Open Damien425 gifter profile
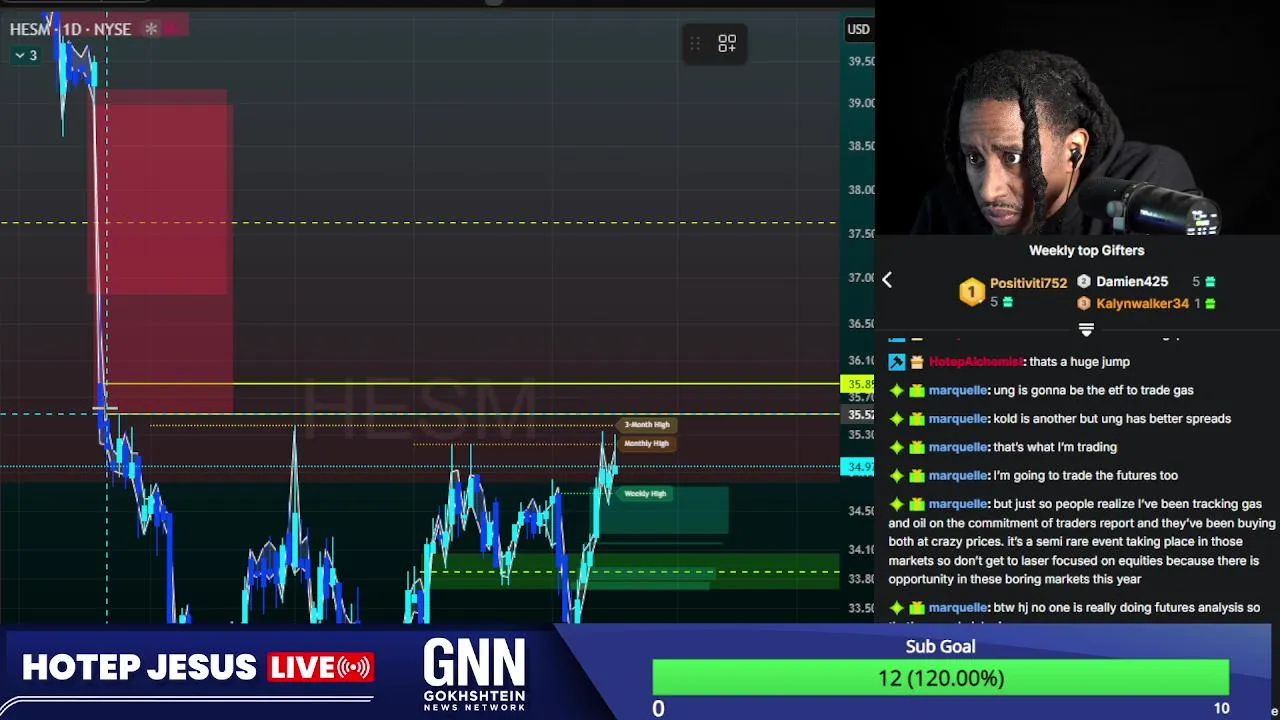The height and width of the screenshot is (720, 1280). [1131, 282]
